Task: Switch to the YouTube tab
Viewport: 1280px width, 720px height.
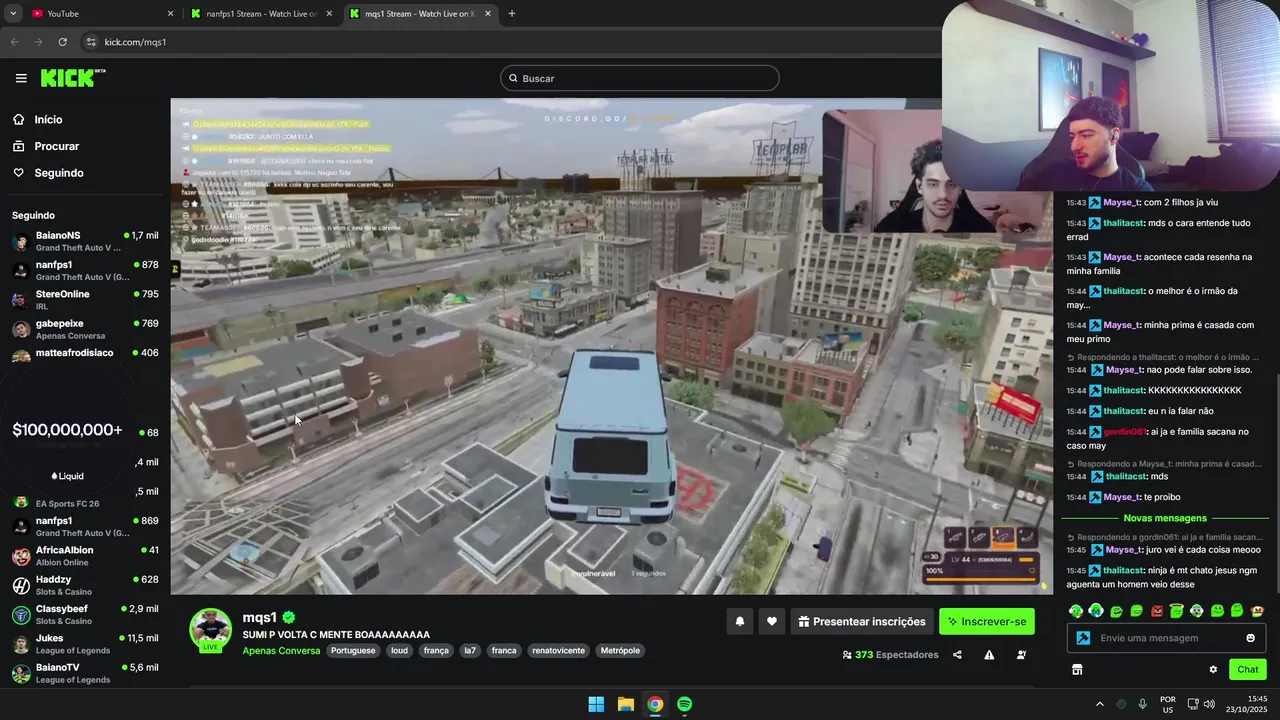Action: 100,14
